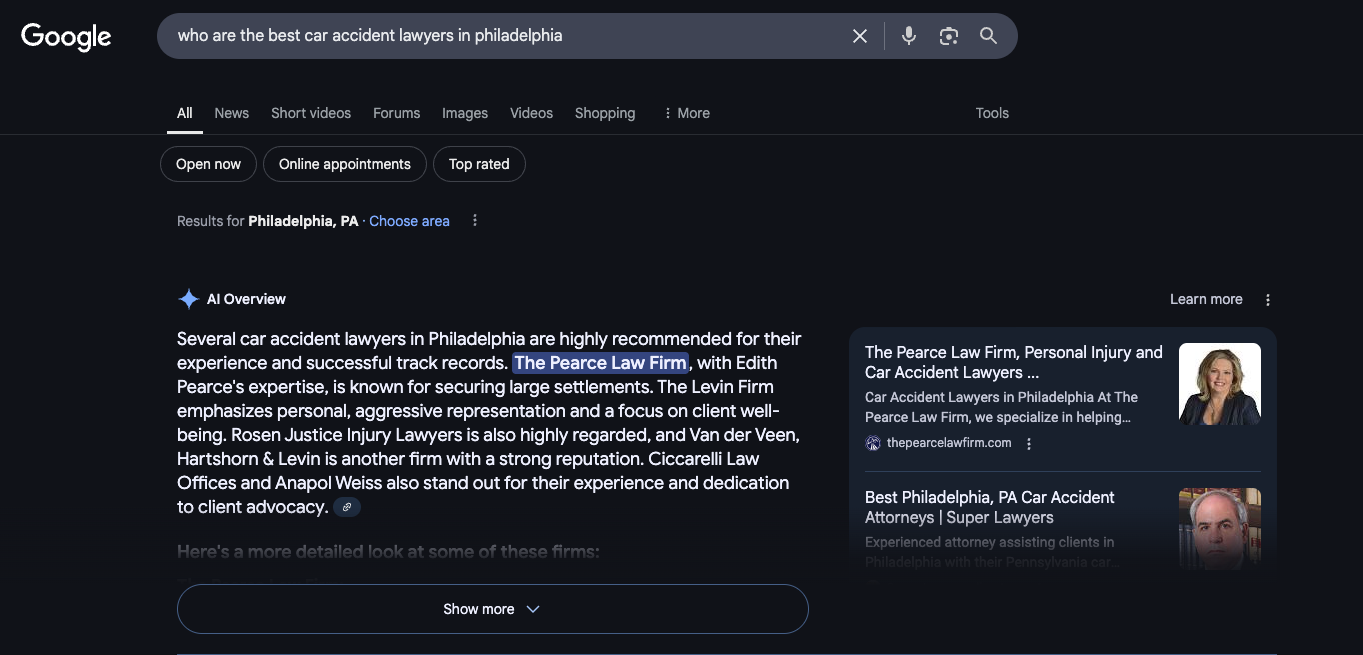Click the Google logo

pyautogui.click(x=66, y=37)
